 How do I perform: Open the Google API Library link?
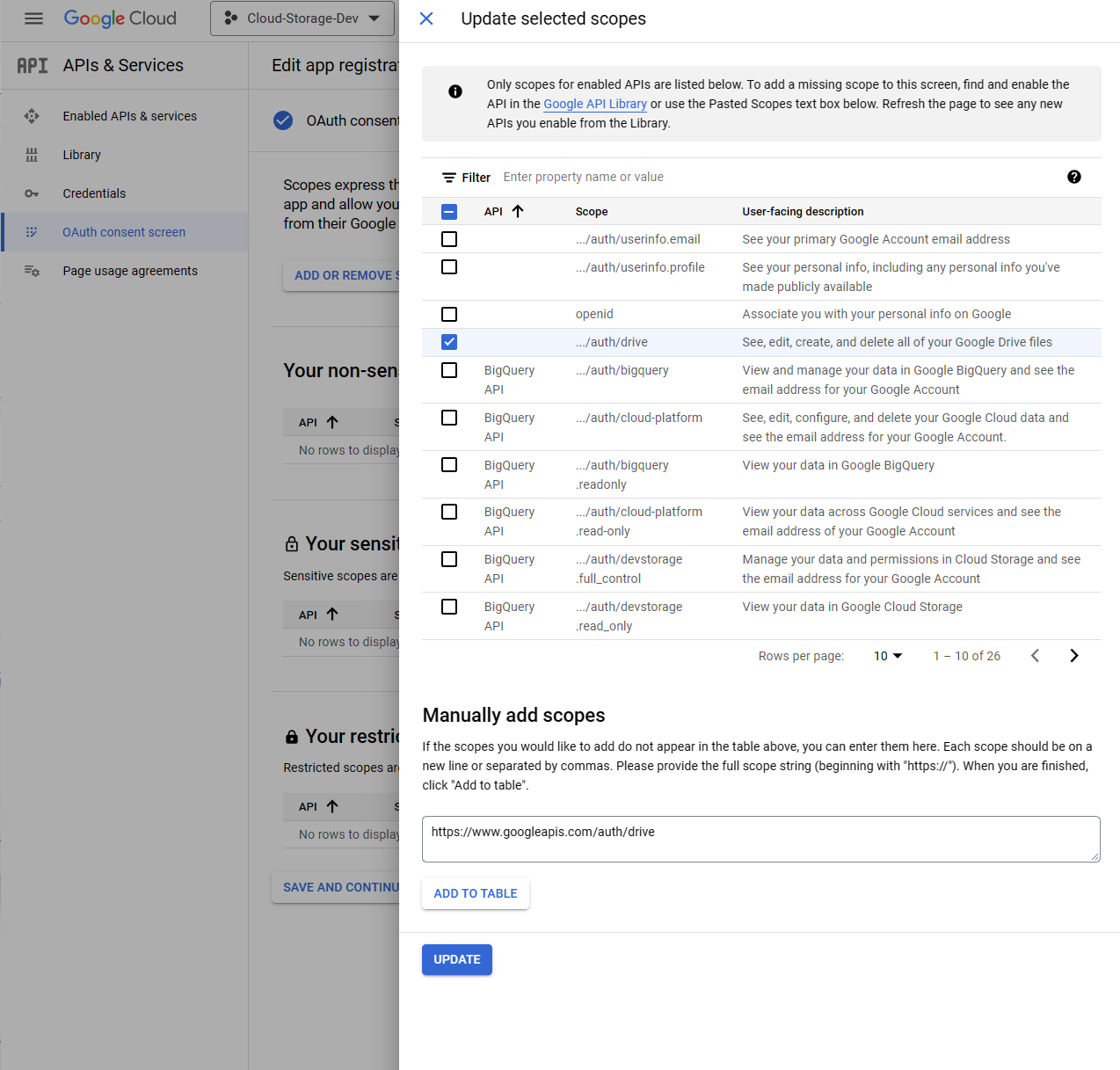(594, 104)
